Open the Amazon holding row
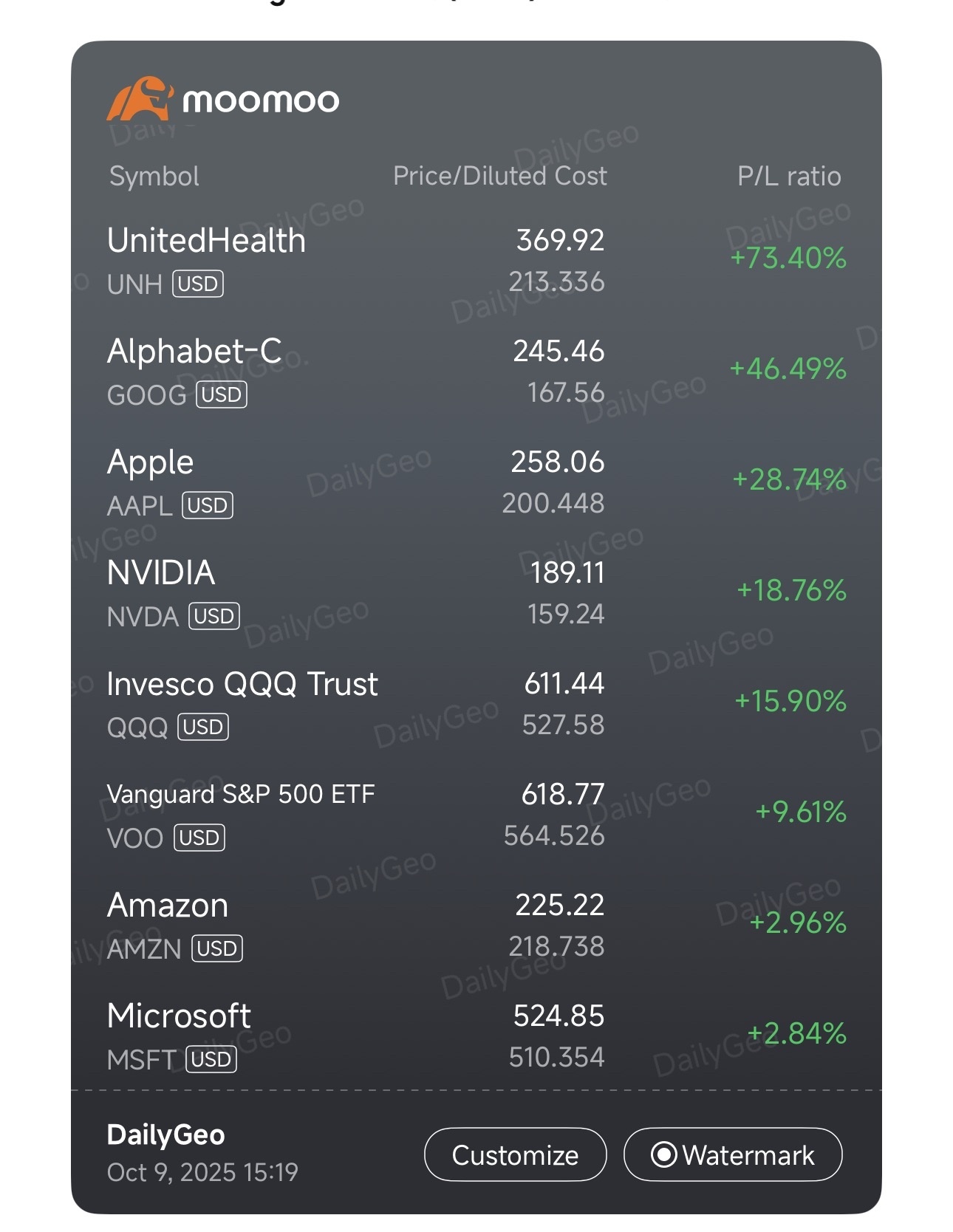The height and width of the screenshot is (1232, 953). (x=168, y=906)
